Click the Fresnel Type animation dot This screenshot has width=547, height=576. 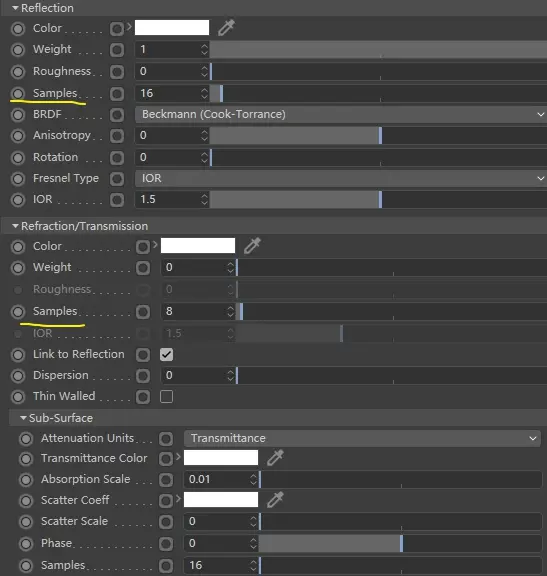(x=18, y=179)
